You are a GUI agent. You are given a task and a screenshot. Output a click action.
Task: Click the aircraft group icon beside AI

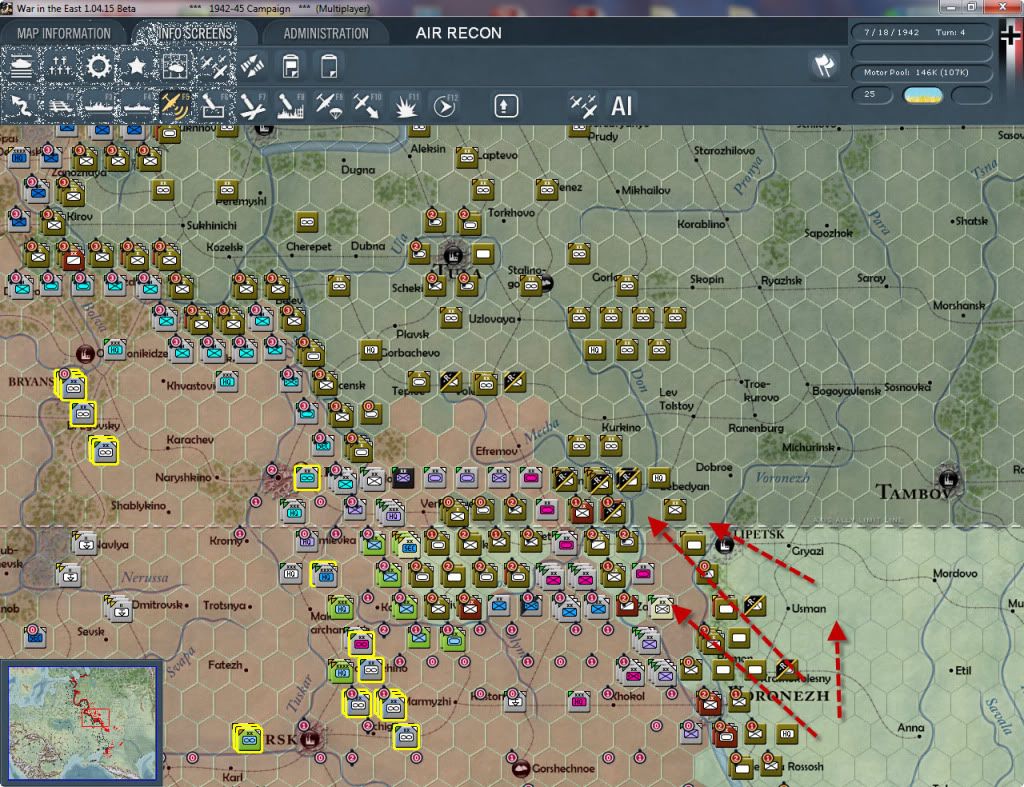pyautogui.click(x=583, y=106)
